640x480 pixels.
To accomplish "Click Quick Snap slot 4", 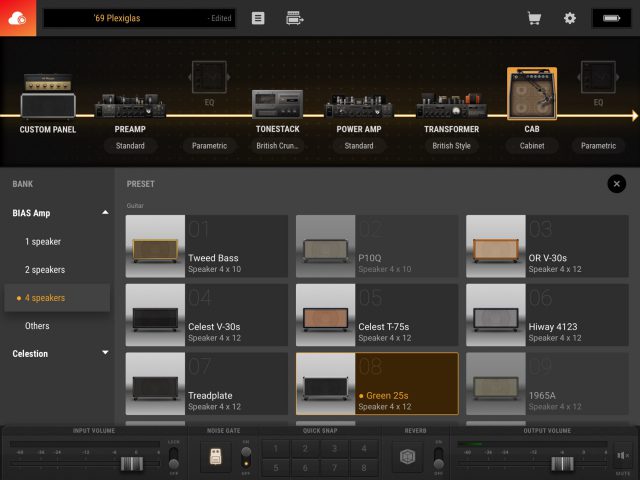I will [x=364, y=449].
